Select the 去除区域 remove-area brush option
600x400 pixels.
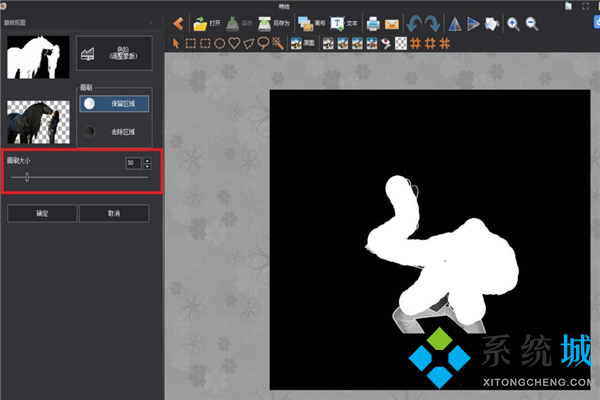tap(114, 131)
